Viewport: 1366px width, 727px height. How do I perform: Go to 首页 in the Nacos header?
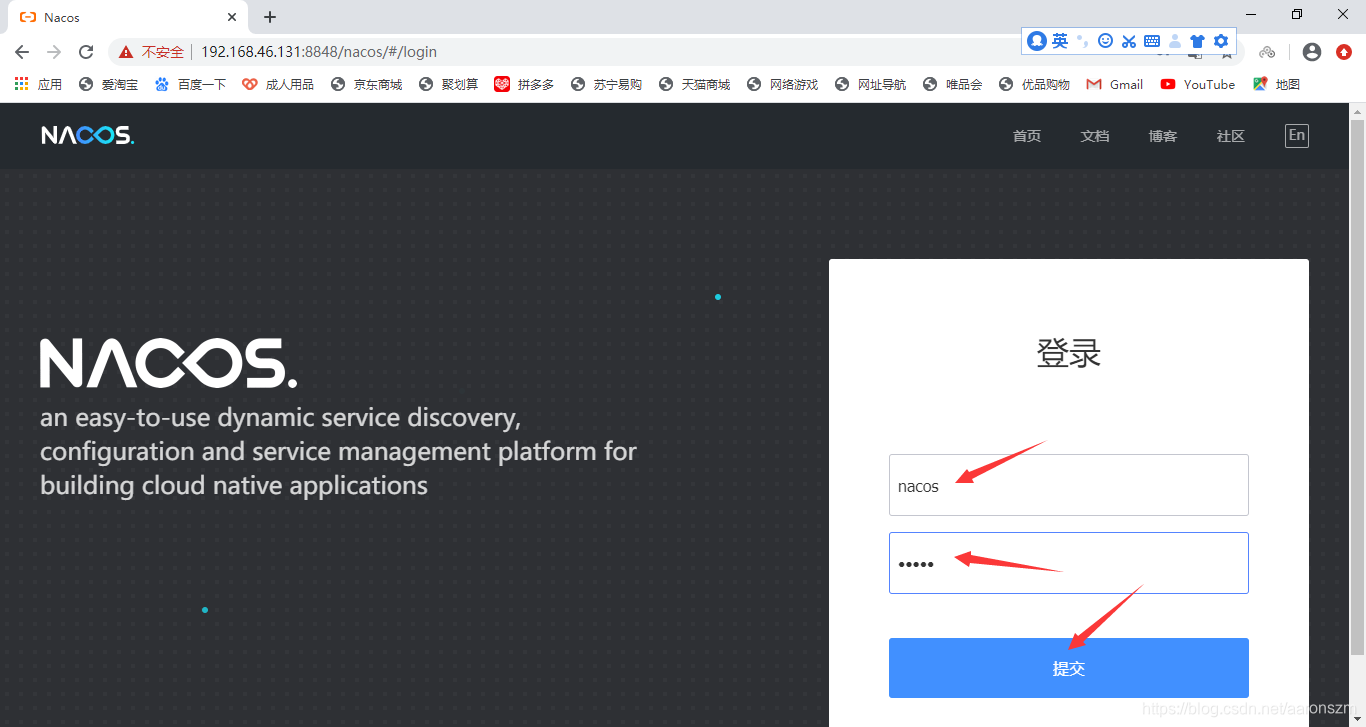pos(1027,136)
